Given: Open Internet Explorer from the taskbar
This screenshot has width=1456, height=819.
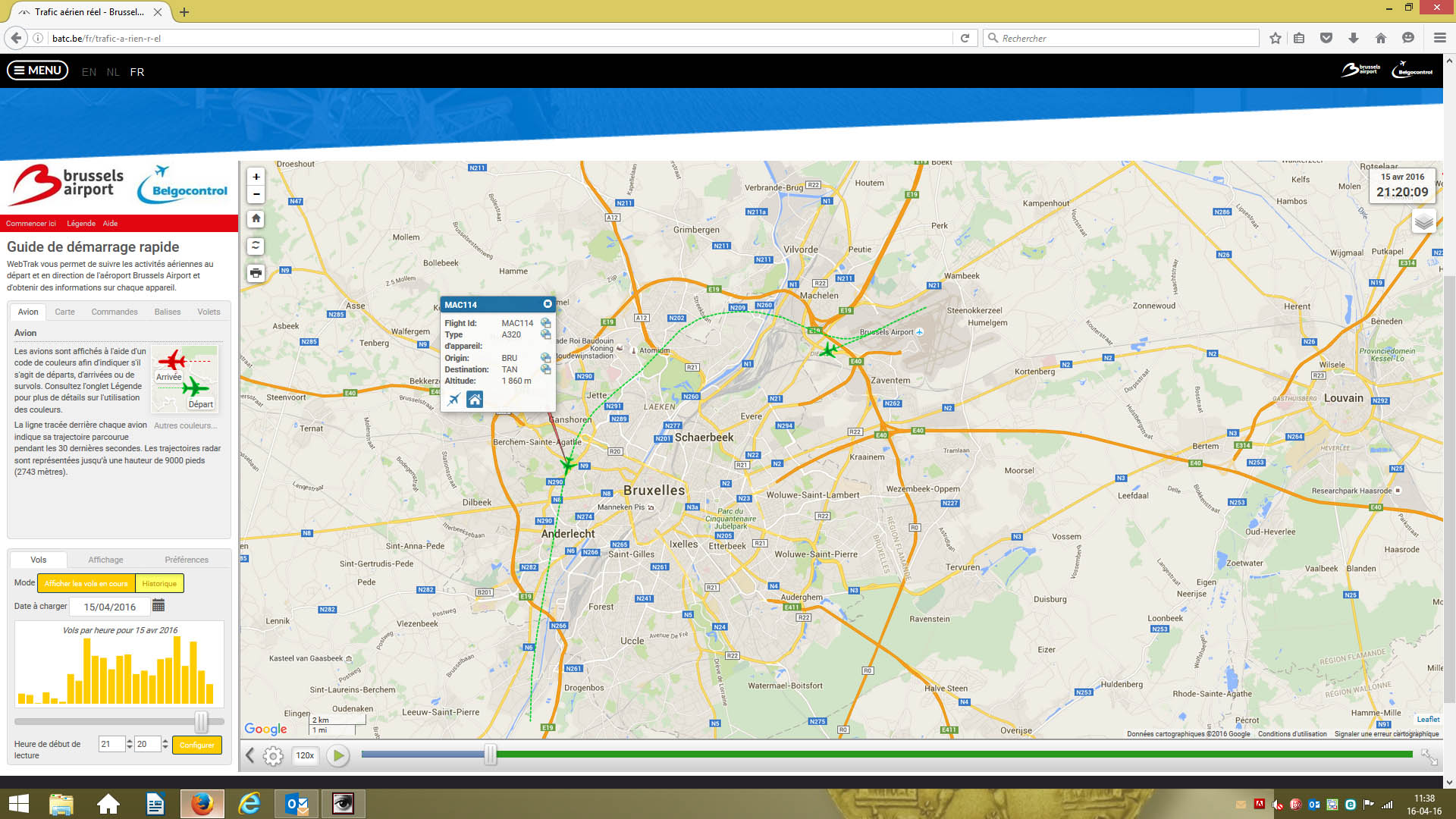Looking at the screenshot, I should (249, 804).
